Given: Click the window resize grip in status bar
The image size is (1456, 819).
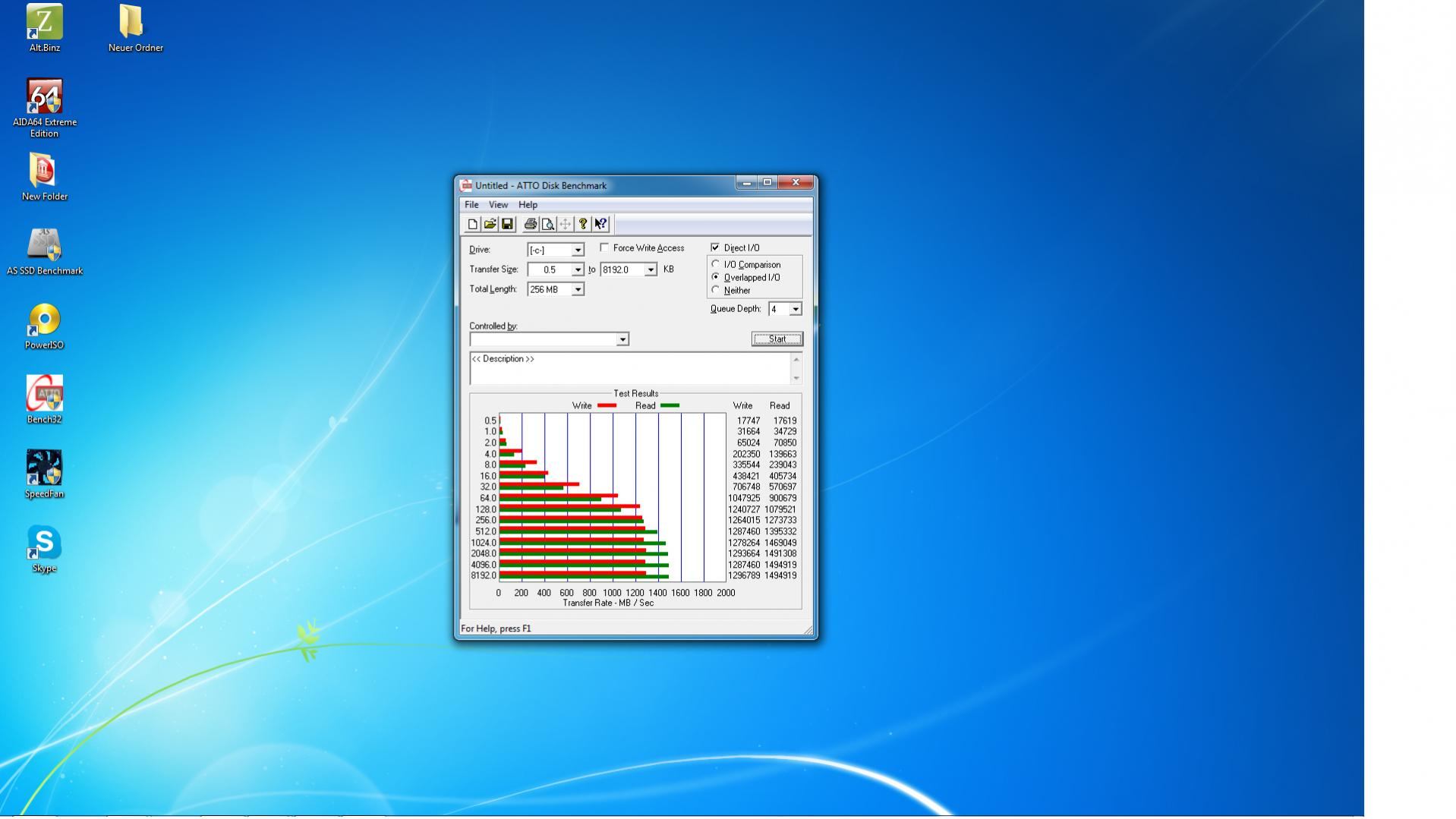Looking at the screenshot, I should click(808, 629).
